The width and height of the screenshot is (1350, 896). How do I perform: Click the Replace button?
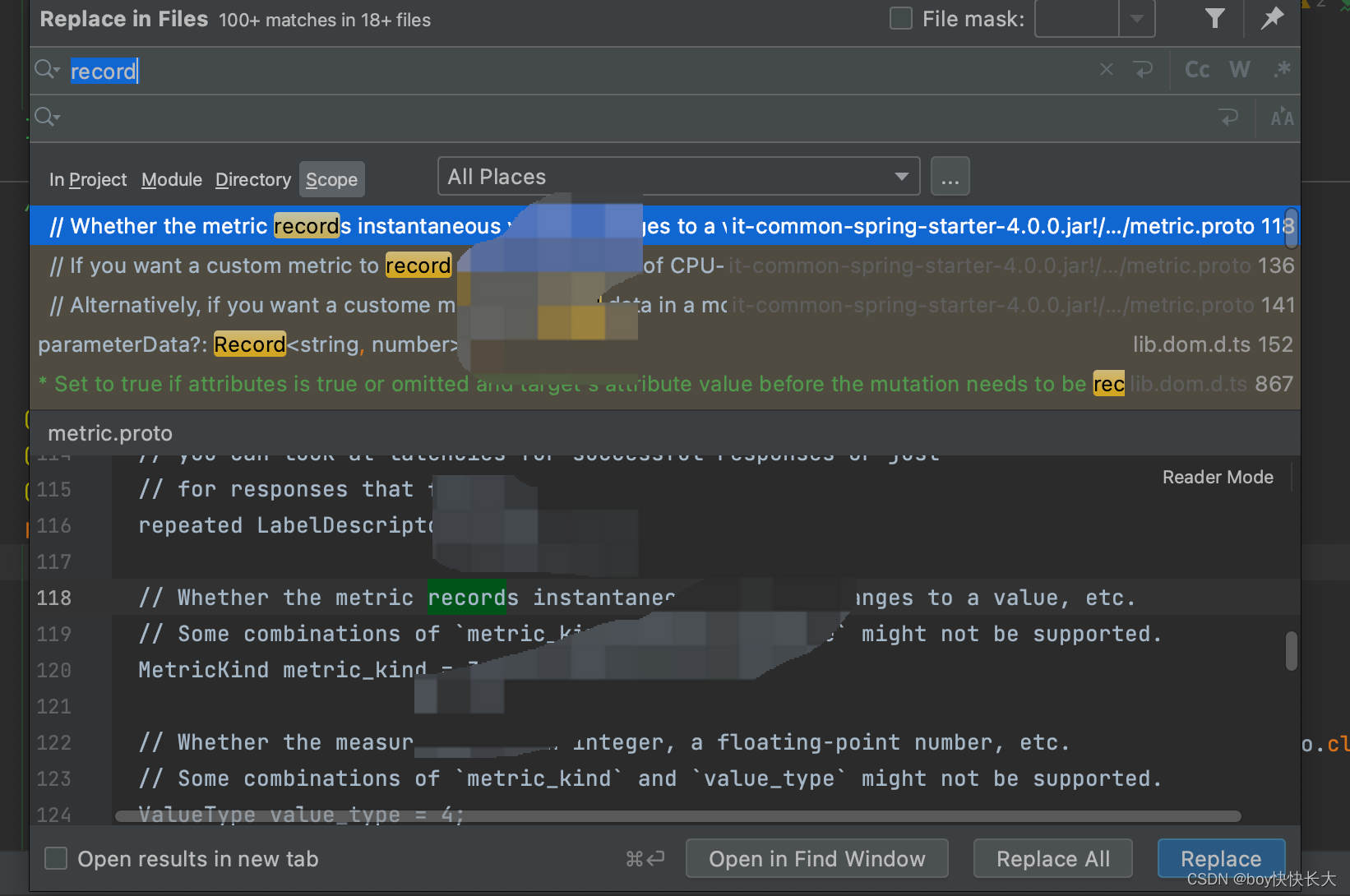[1221, 858]
